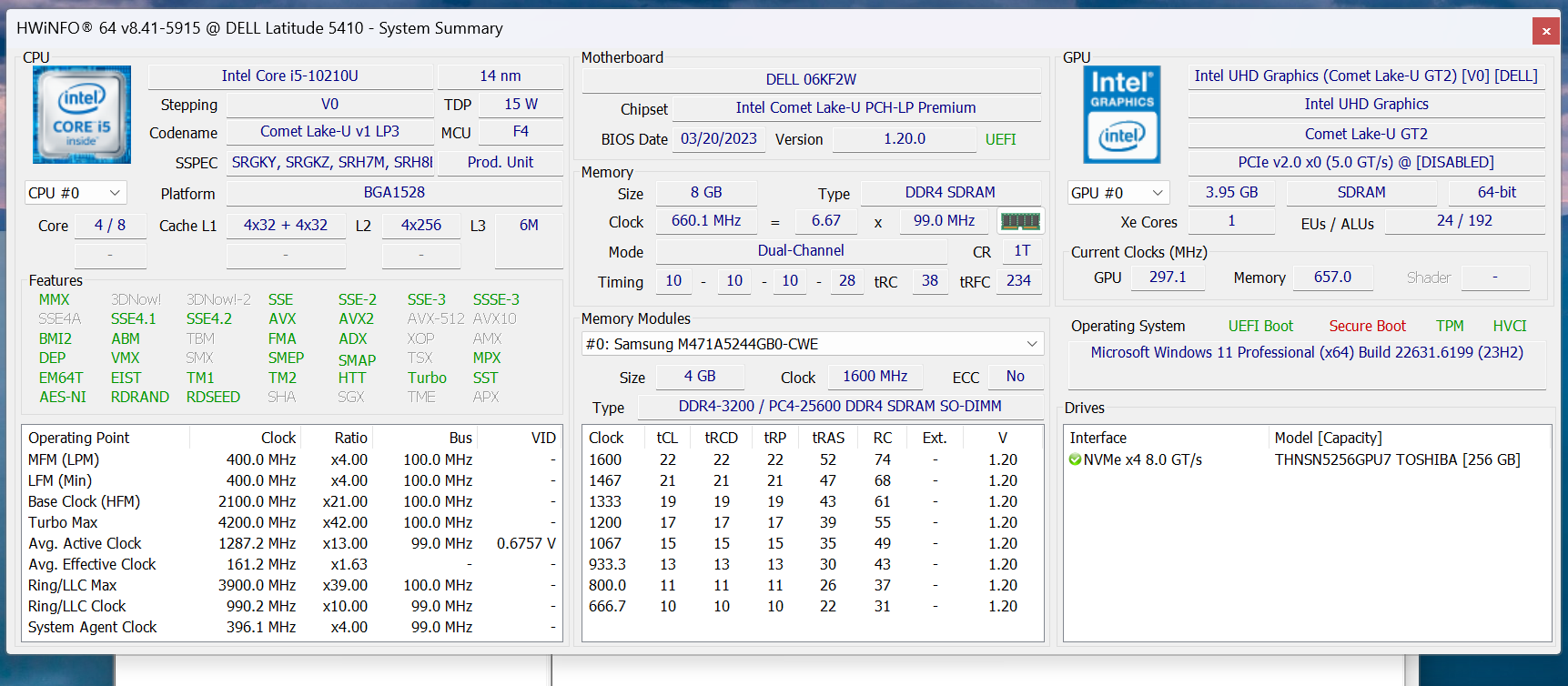This screenshot has width=1568, height=686.
Task: Click the Secure Boot indicator
Action: [x=1367, y=327]
